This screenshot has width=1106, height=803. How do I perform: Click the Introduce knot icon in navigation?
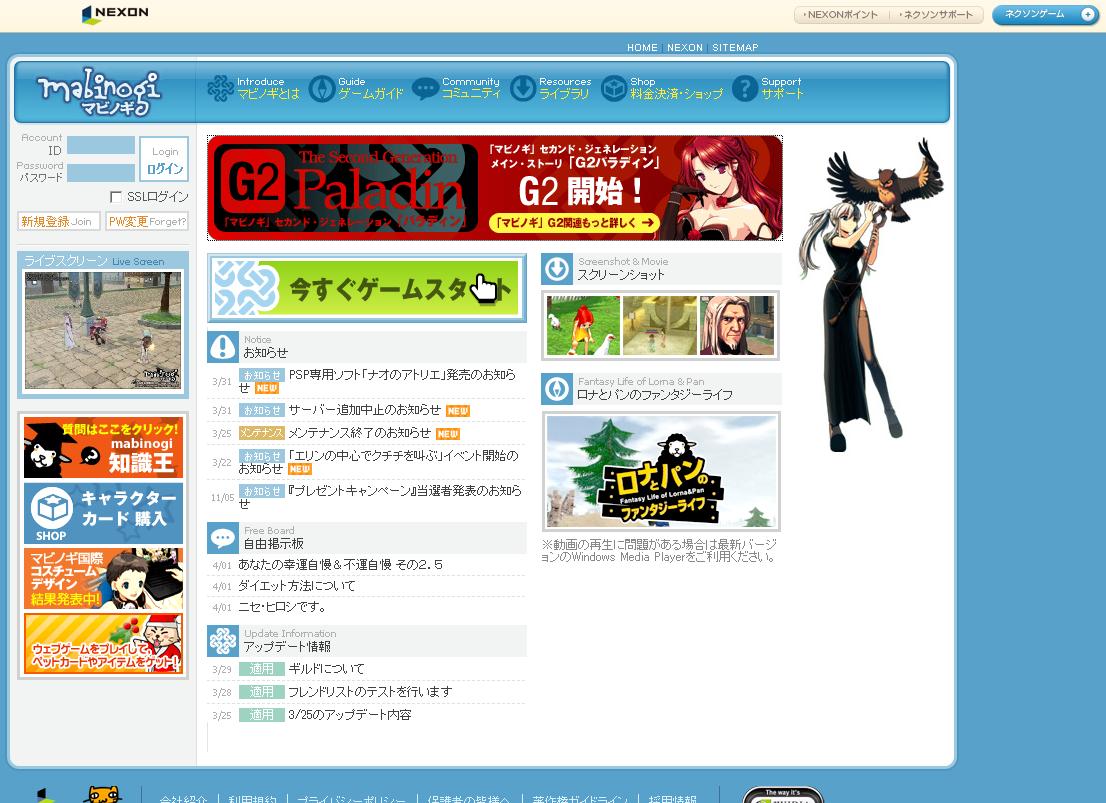pos(220,89)
